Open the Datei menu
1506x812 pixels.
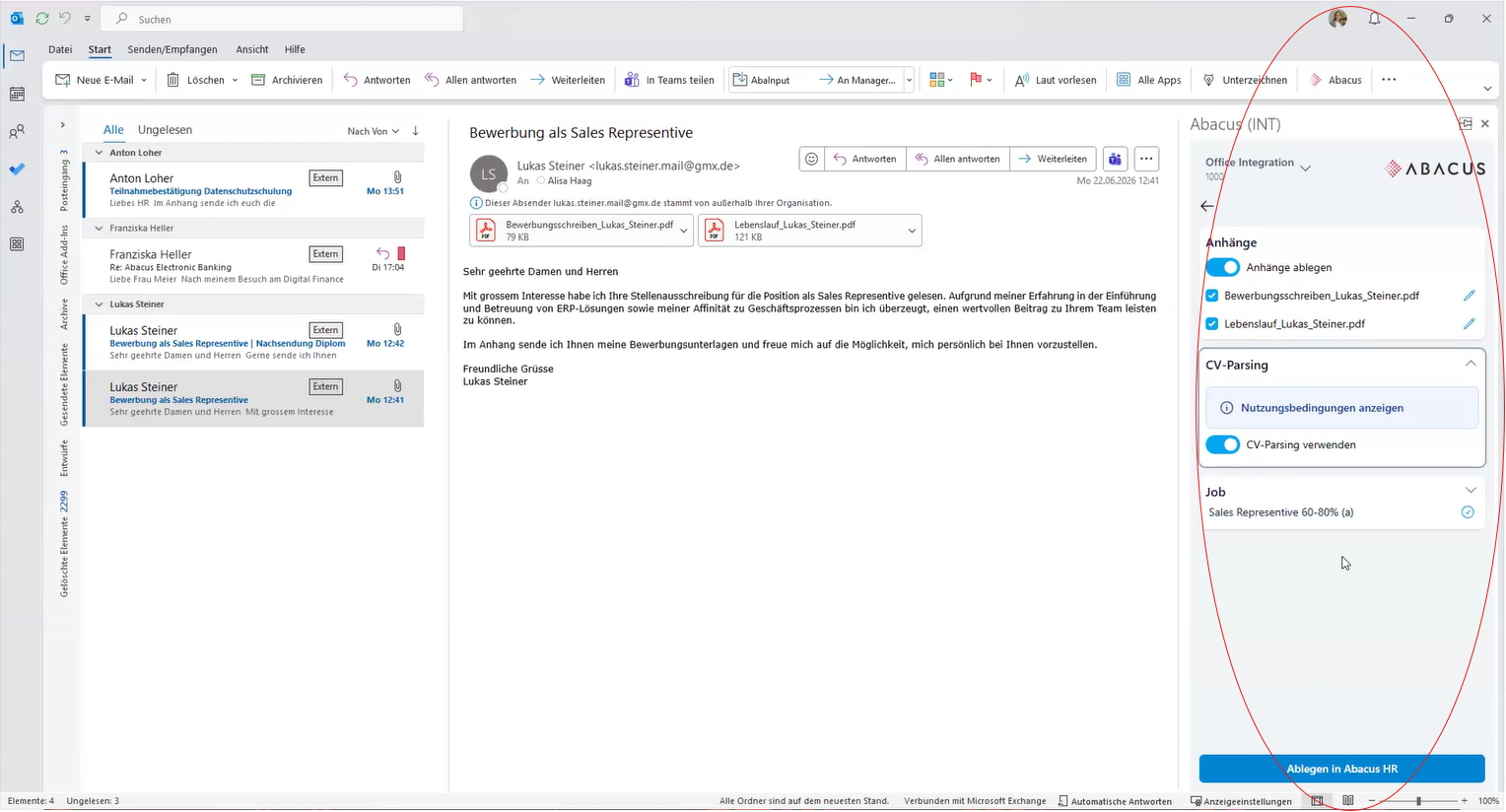click(x=60, y=49)
